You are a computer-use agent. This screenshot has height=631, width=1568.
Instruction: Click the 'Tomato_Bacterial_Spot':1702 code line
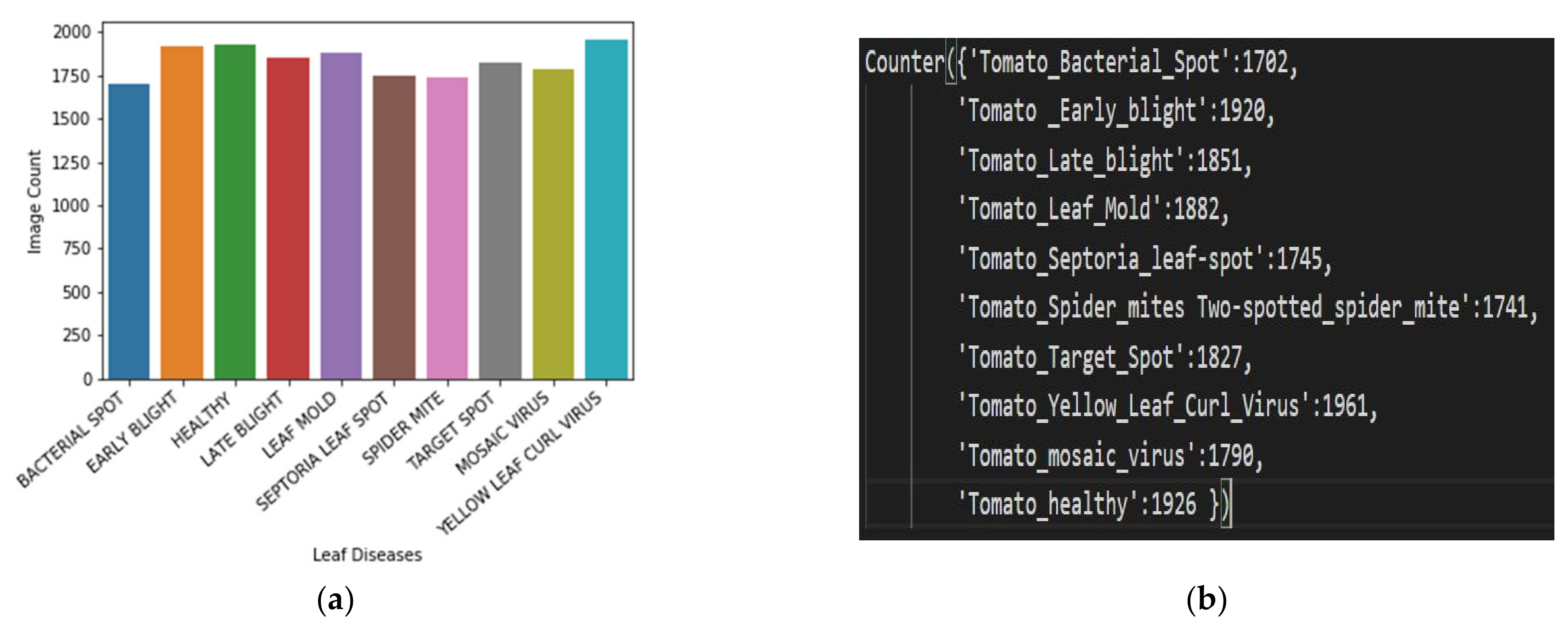pyautogui.click(x=1080, y=63)
